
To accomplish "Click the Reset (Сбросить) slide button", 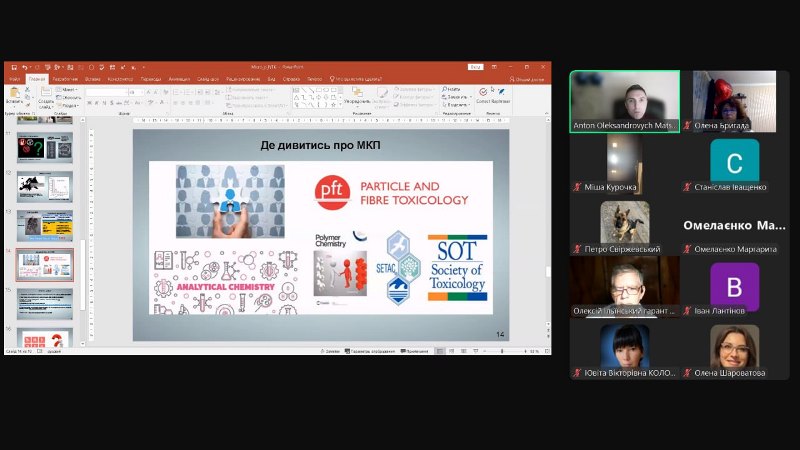I will (68, 97).
